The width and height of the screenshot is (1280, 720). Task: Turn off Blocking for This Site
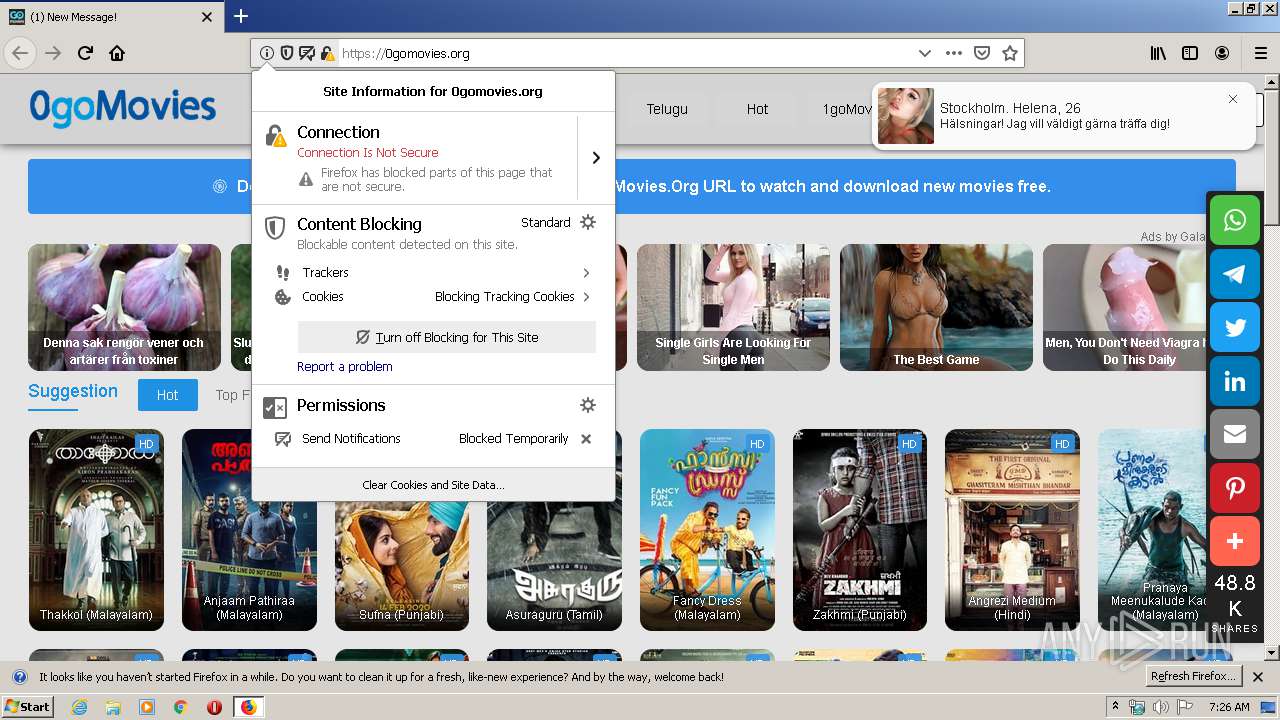coord(447,337)
